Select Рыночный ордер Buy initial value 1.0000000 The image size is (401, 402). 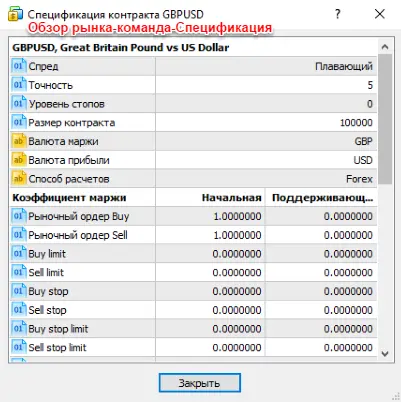click(237, 217)
